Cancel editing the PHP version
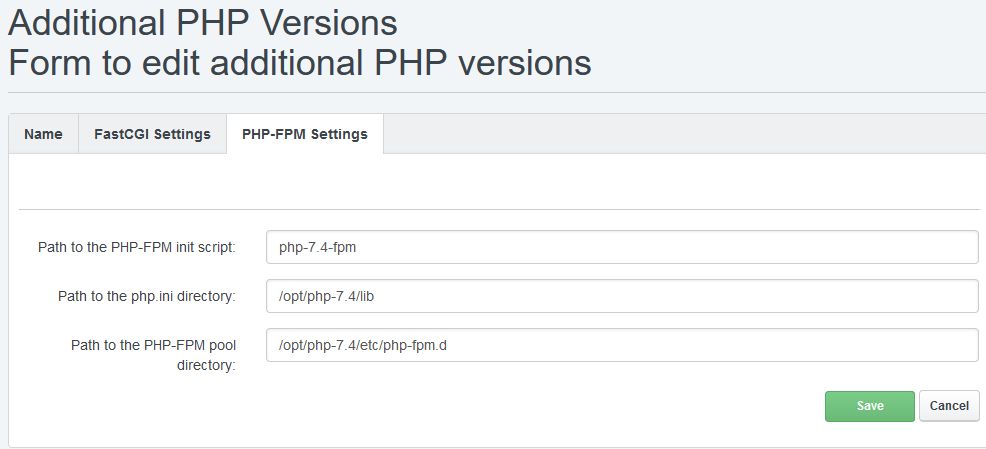The width and height of the screenshot is (986, 449). click(949, 406)
